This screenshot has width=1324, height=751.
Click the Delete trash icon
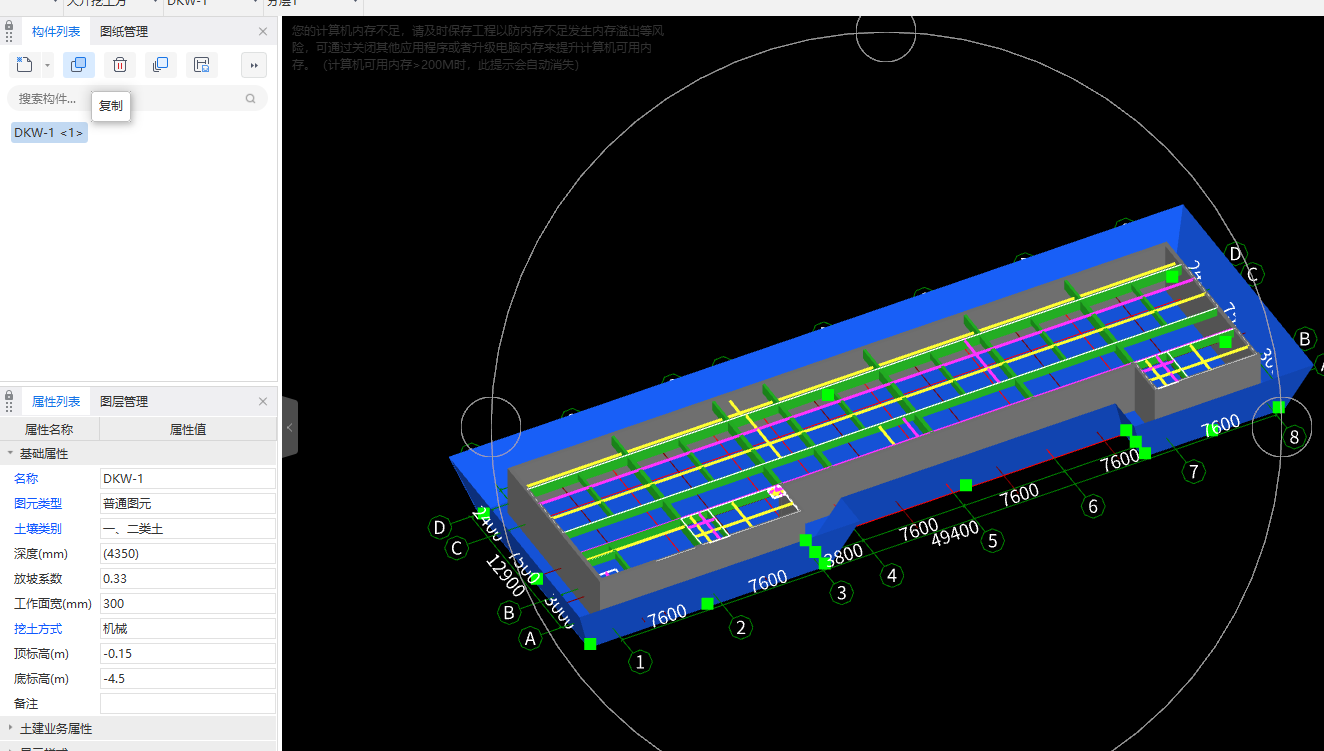click(x=120, y=65)
